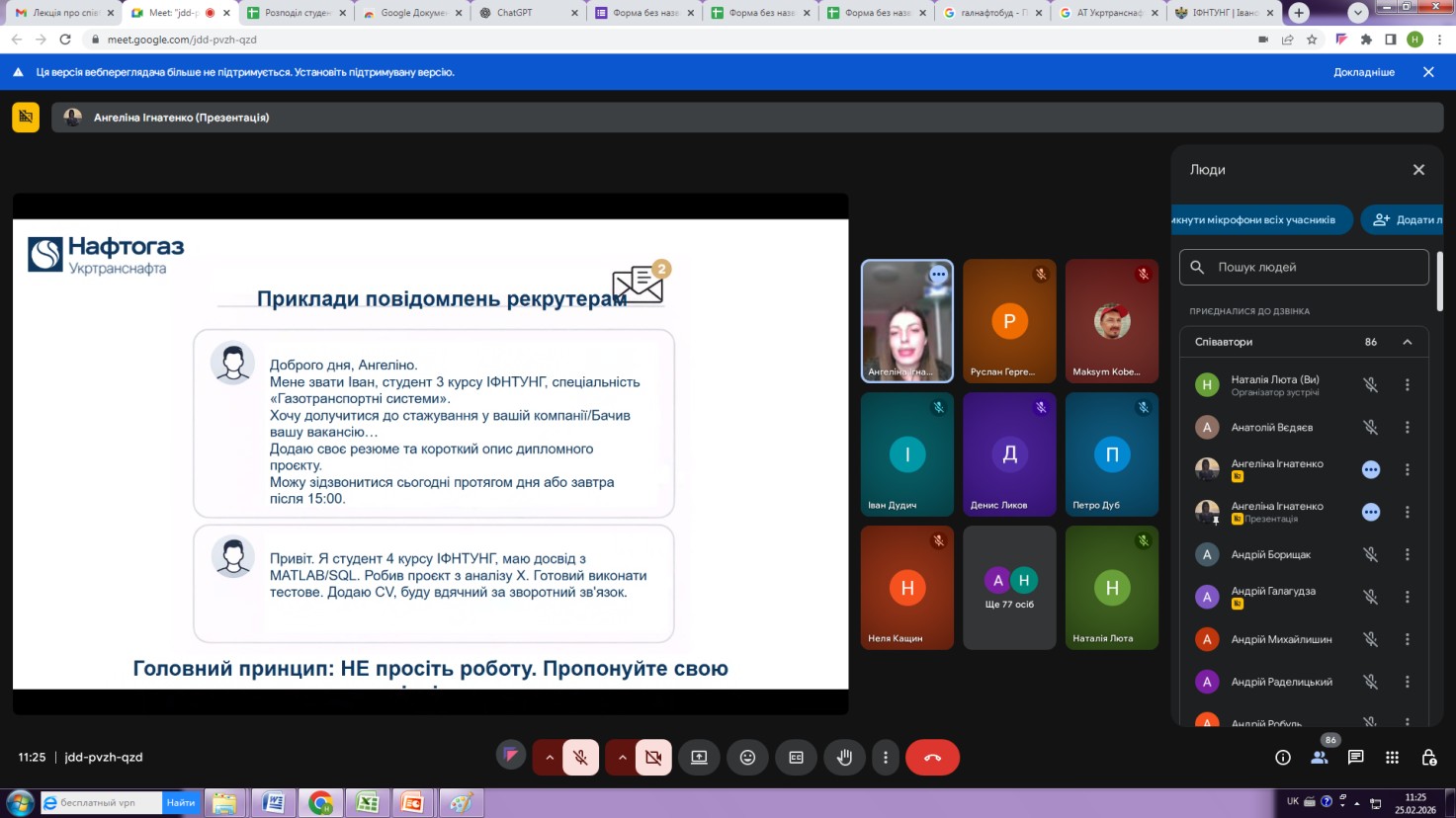Mute microphone icon for Андрій Михайлишин
This screenshot has width=1456, height=818.
pos(1371,640)
